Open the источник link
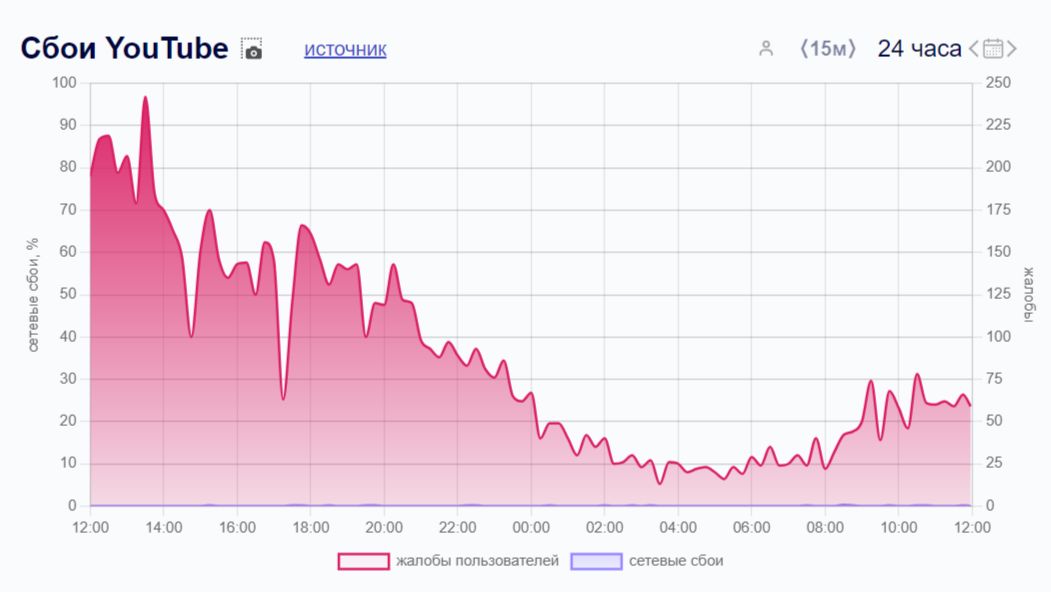The height and width of the screenshot is (592, 1051). pos(345,49)
